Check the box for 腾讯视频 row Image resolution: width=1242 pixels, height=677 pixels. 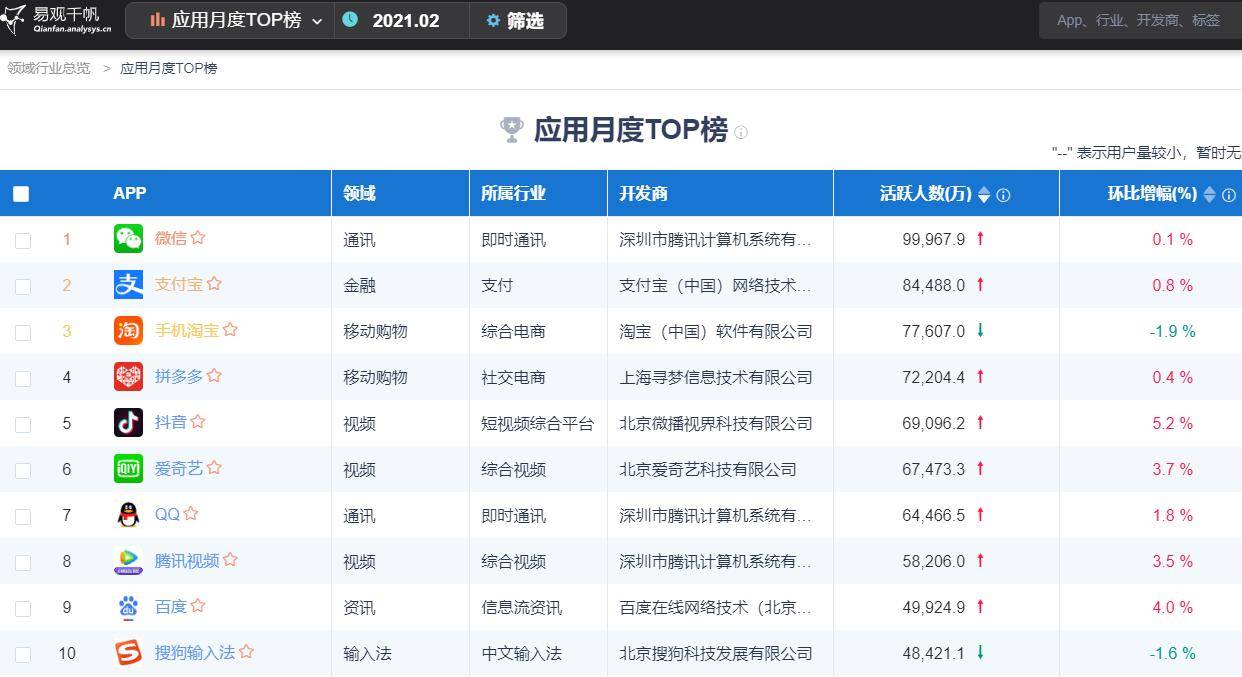pos(23,563)
